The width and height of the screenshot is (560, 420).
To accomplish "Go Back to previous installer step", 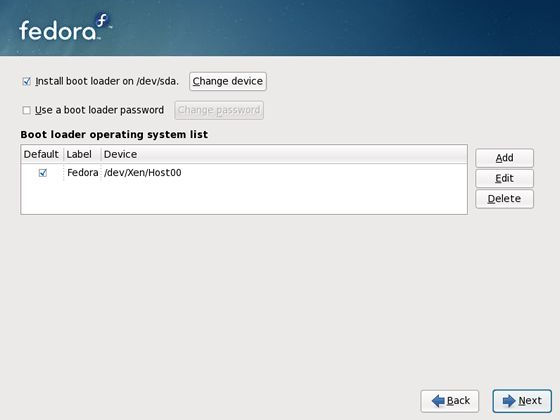I will pos(450,401).
